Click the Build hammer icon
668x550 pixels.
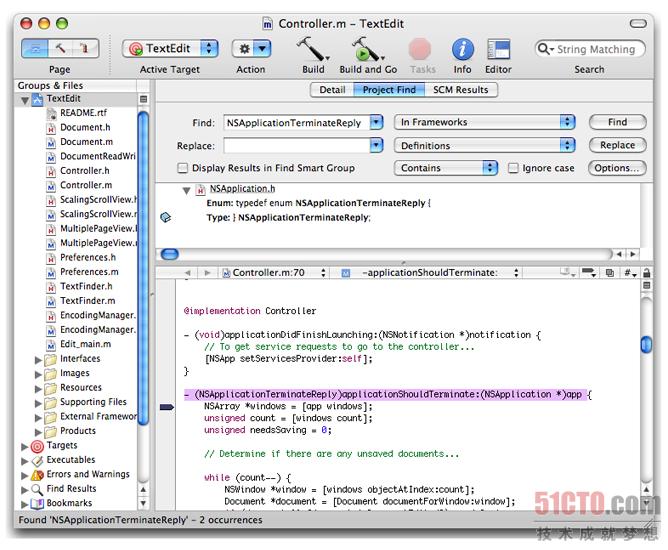click(x=313, y=49)
